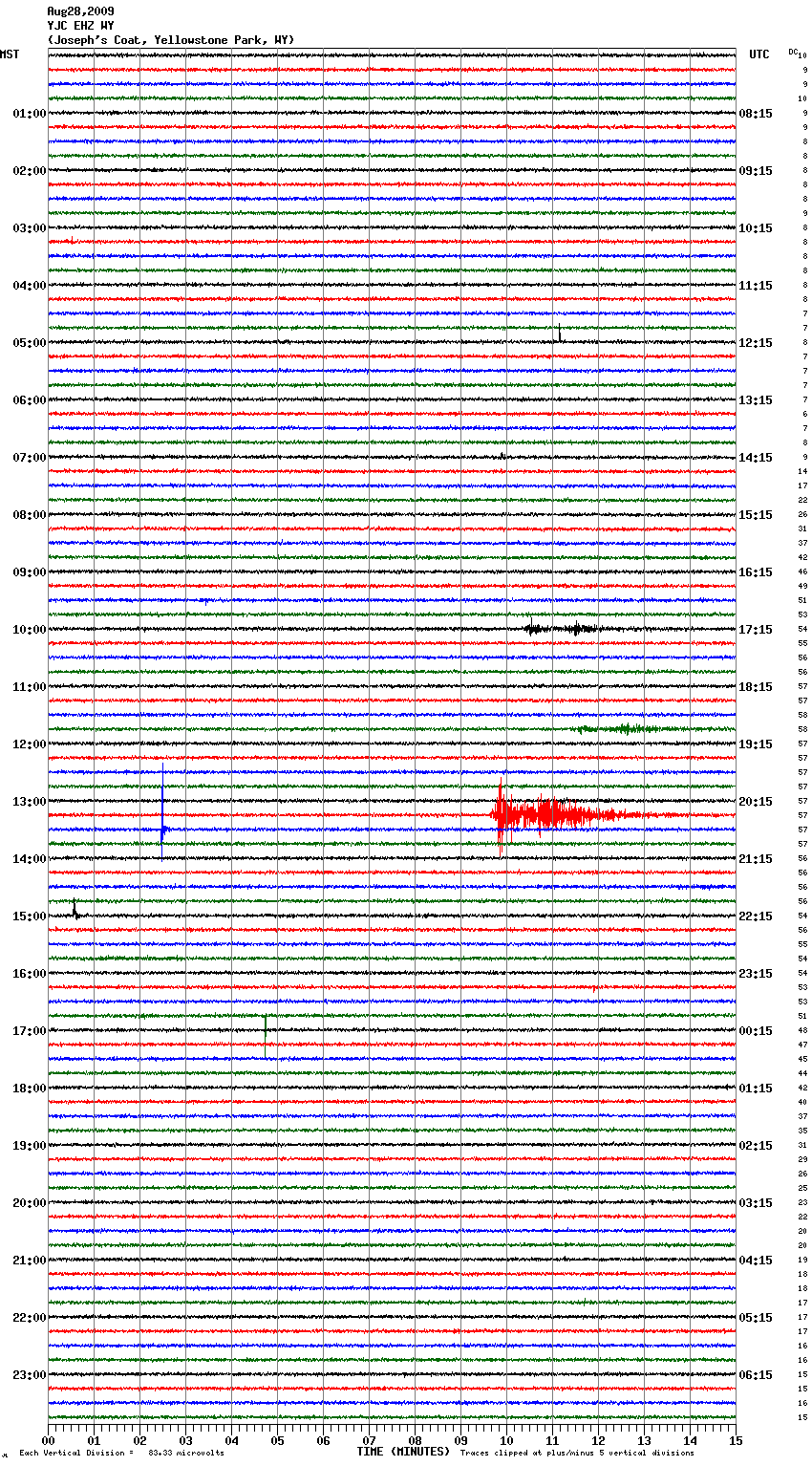The height and width of the screenshot is (1466, 812).
Task: Click the black spike just before 05:00 MST
Action: pos(560,333)
